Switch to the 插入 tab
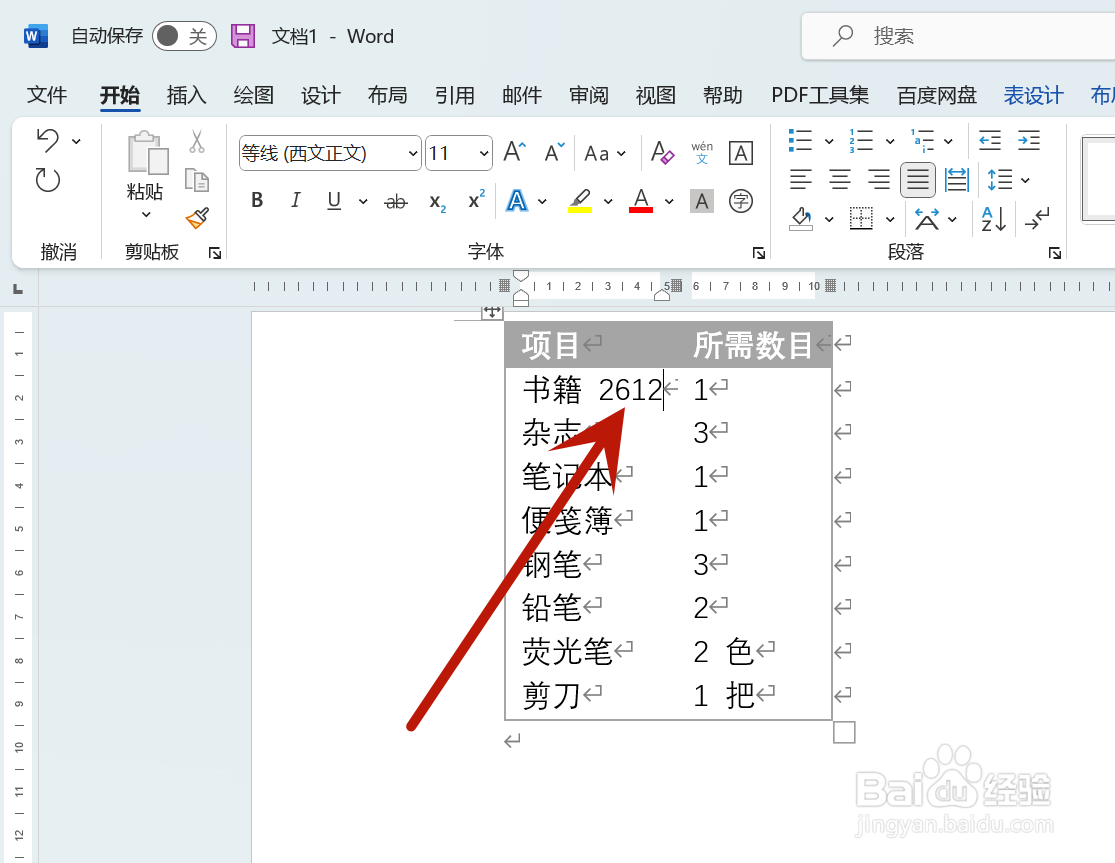The height and width of the screenshot is (863, 1115). (186, 95)
